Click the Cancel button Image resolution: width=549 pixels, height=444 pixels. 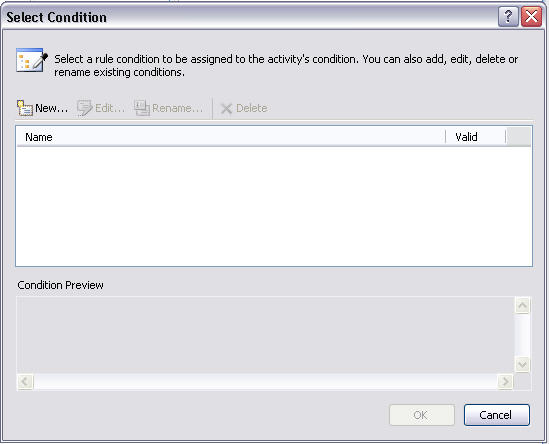(x=497, y=415)
